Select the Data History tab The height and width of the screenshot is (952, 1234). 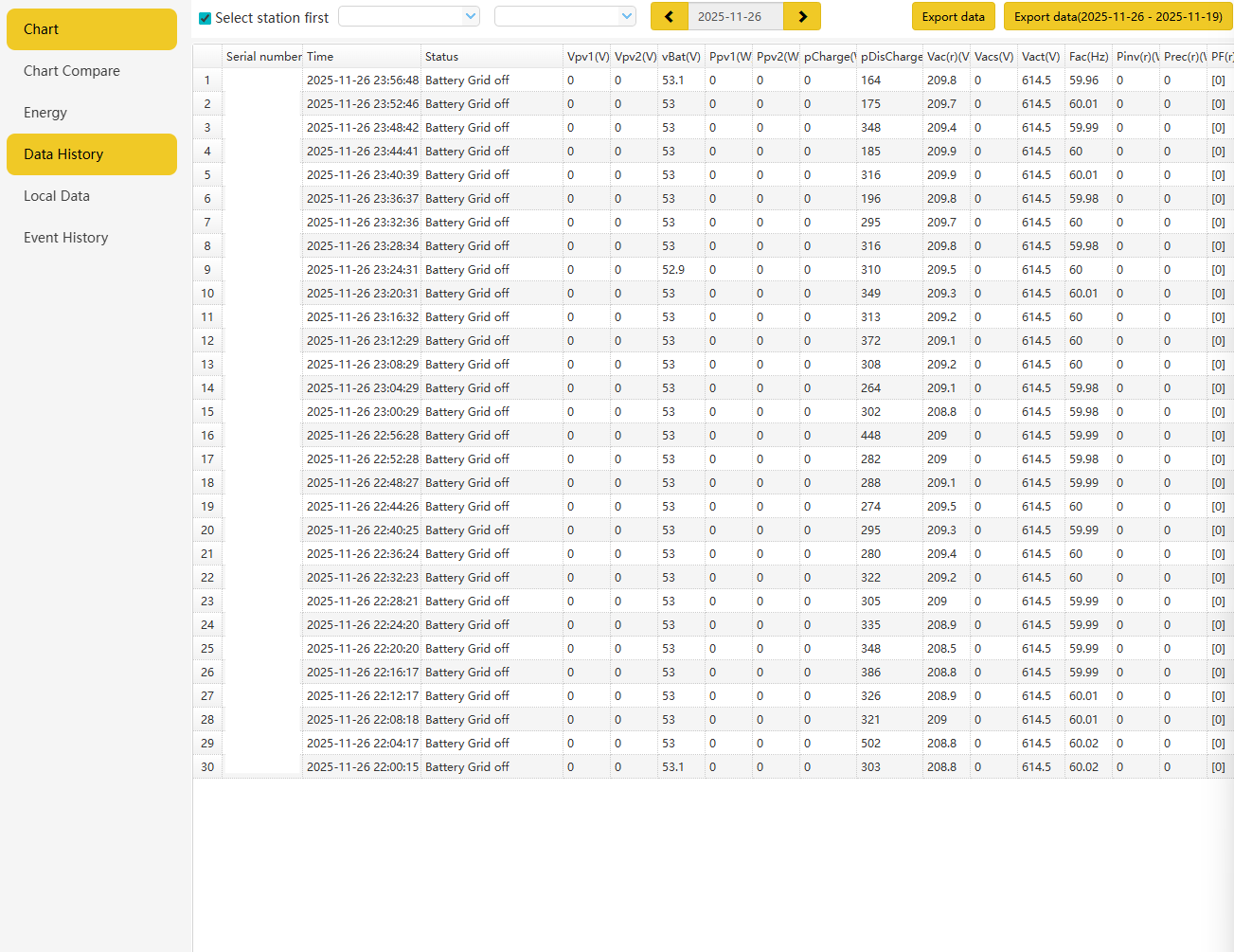point(92,154)
